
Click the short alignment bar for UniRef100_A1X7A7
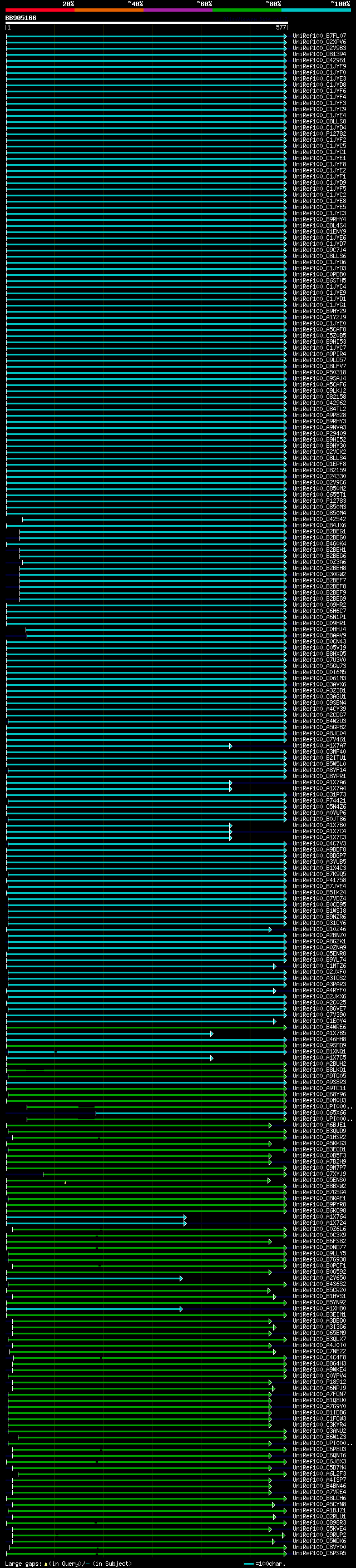118,746
